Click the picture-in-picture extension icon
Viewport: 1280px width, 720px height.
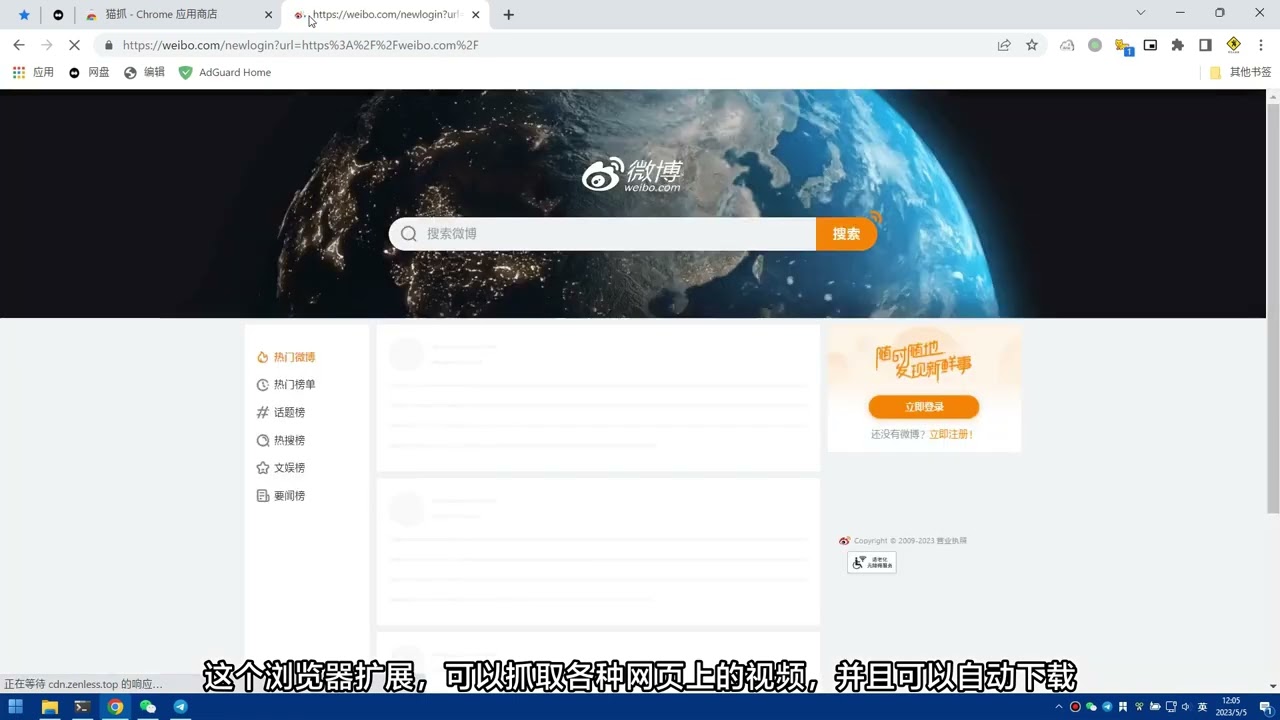(x=1150, y=45)
